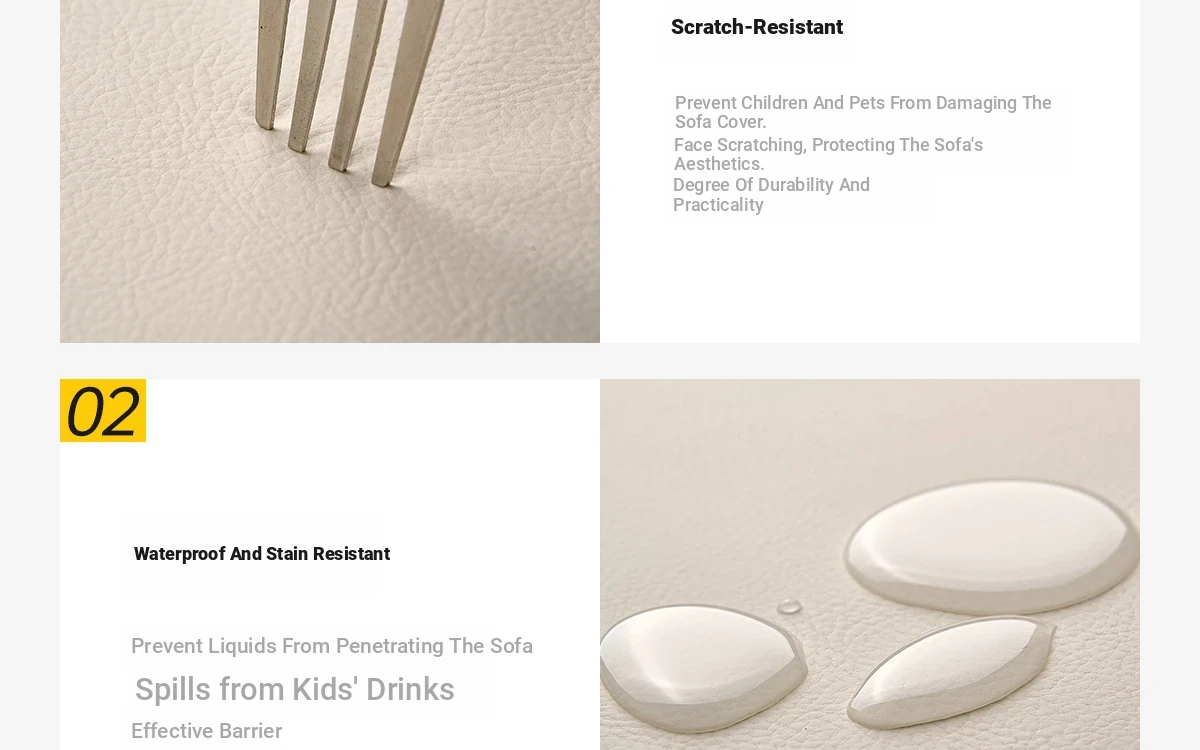Click the narrow elongated water droplet
Screen dimensions: 1200x750
(950, 670)
